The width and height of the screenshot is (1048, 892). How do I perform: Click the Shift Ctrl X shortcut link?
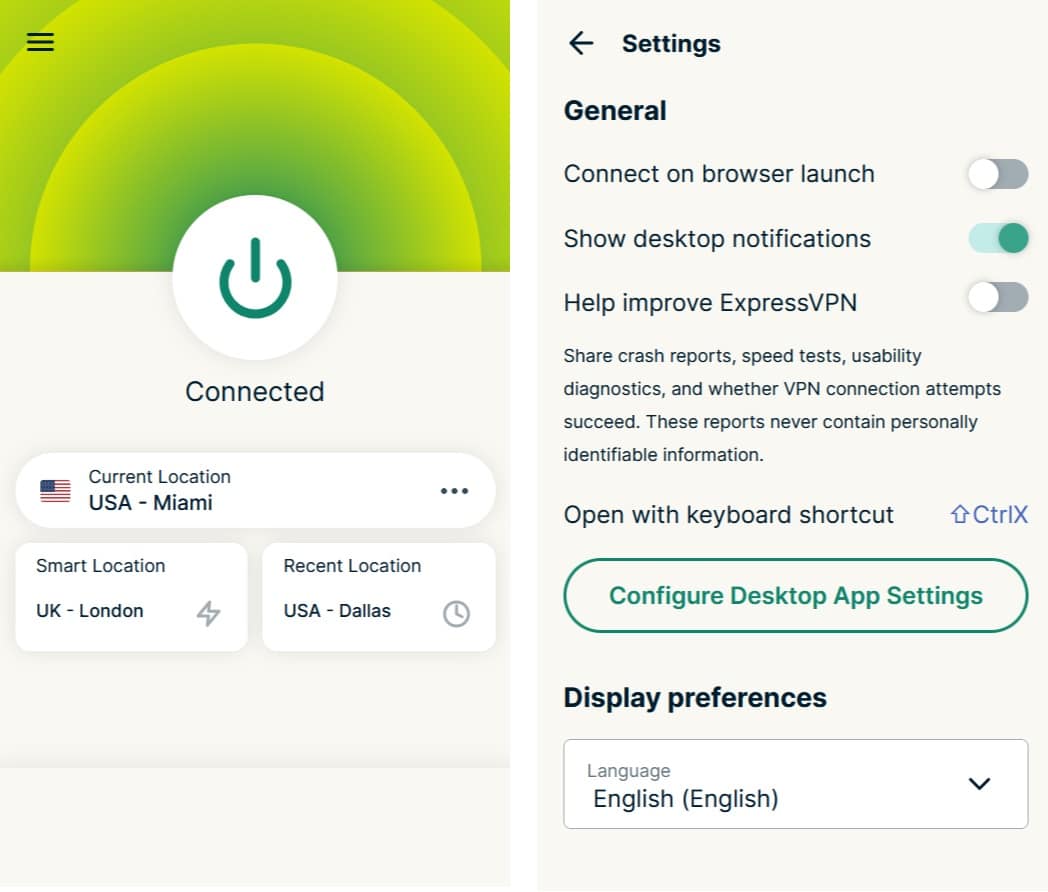pyautogui.click(x=989, y=514)
